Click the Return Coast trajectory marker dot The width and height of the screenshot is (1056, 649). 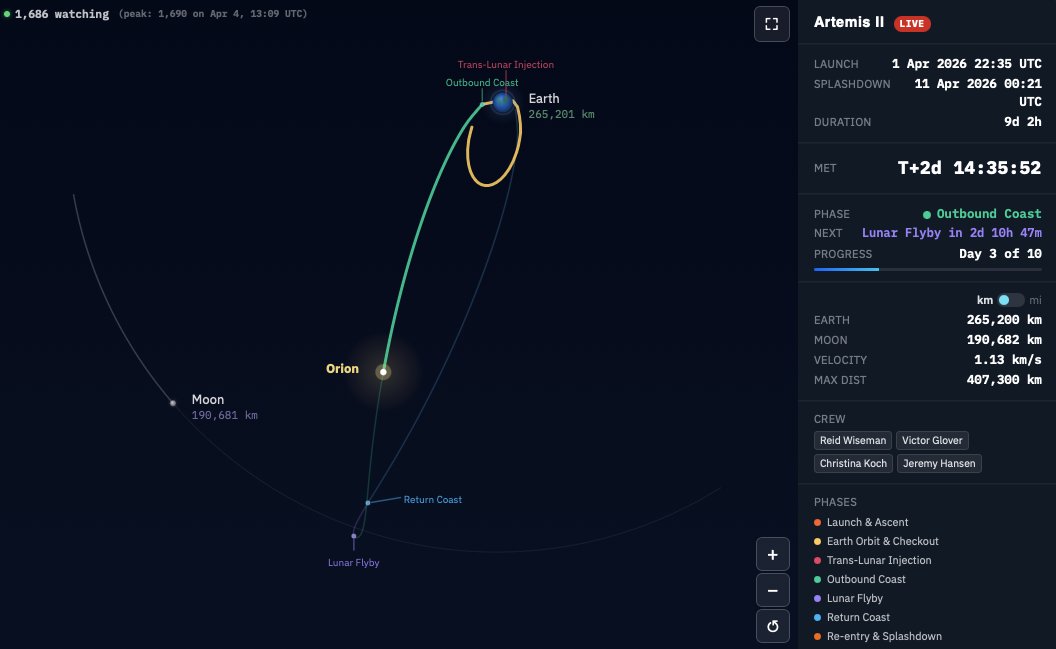368,502
